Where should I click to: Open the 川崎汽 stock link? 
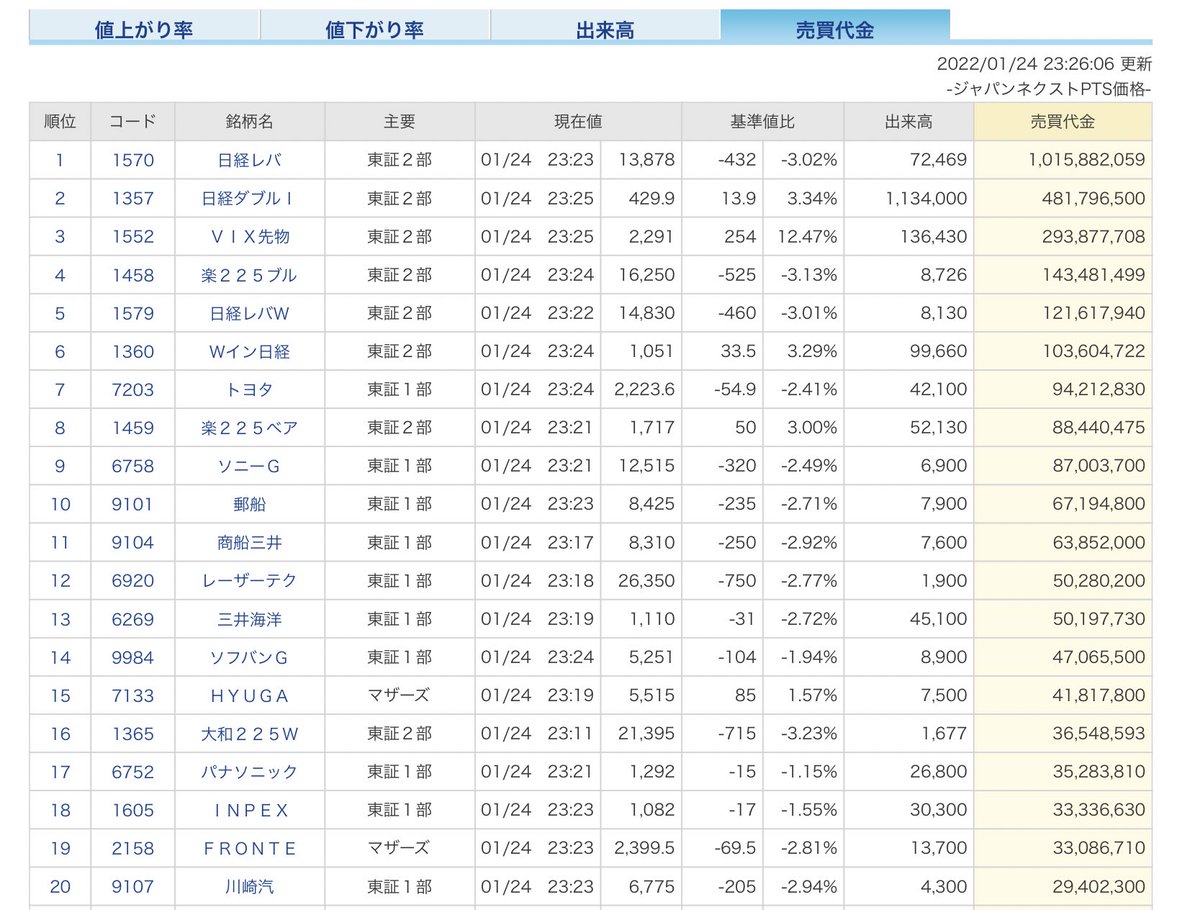[249, 886]
